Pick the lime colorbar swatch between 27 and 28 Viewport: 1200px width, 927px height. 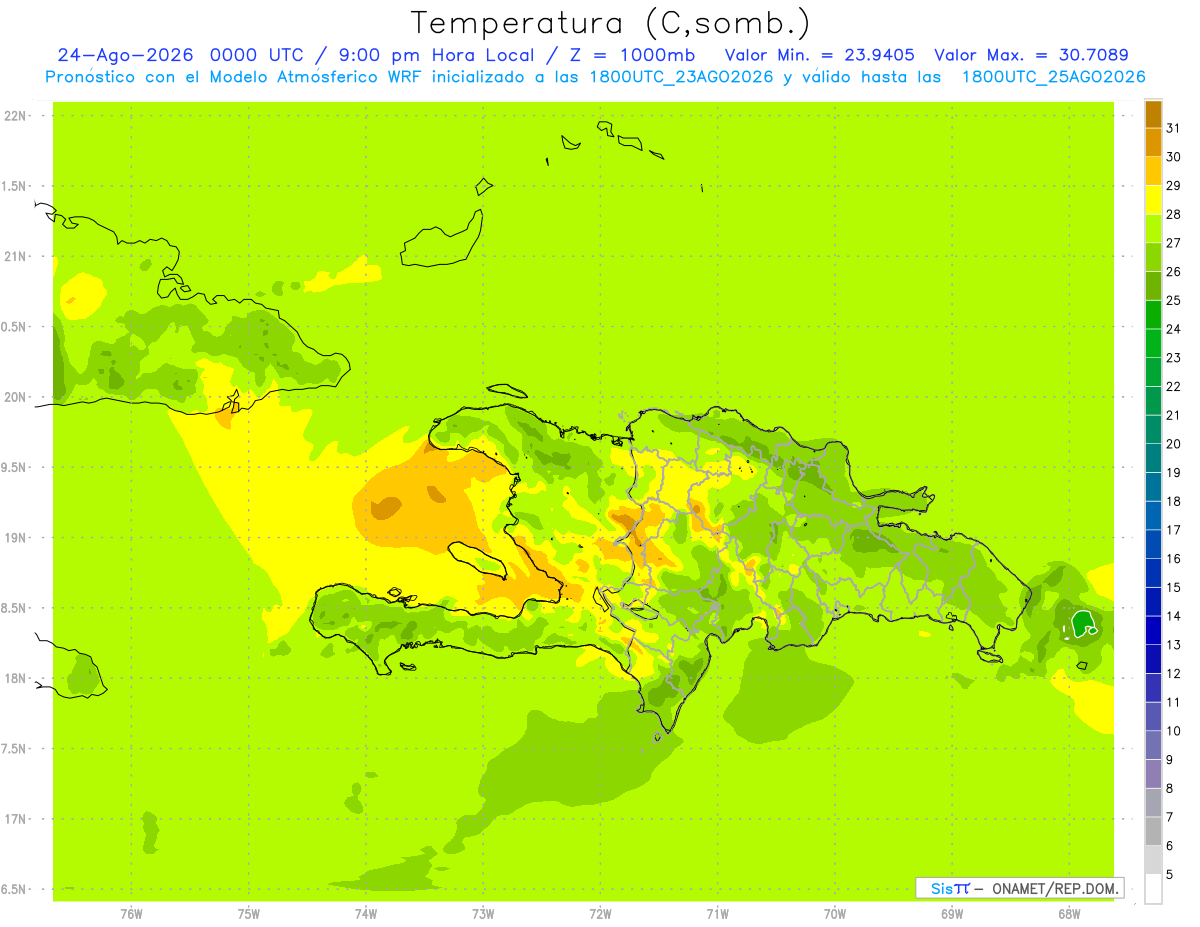tap(1153, 228)
